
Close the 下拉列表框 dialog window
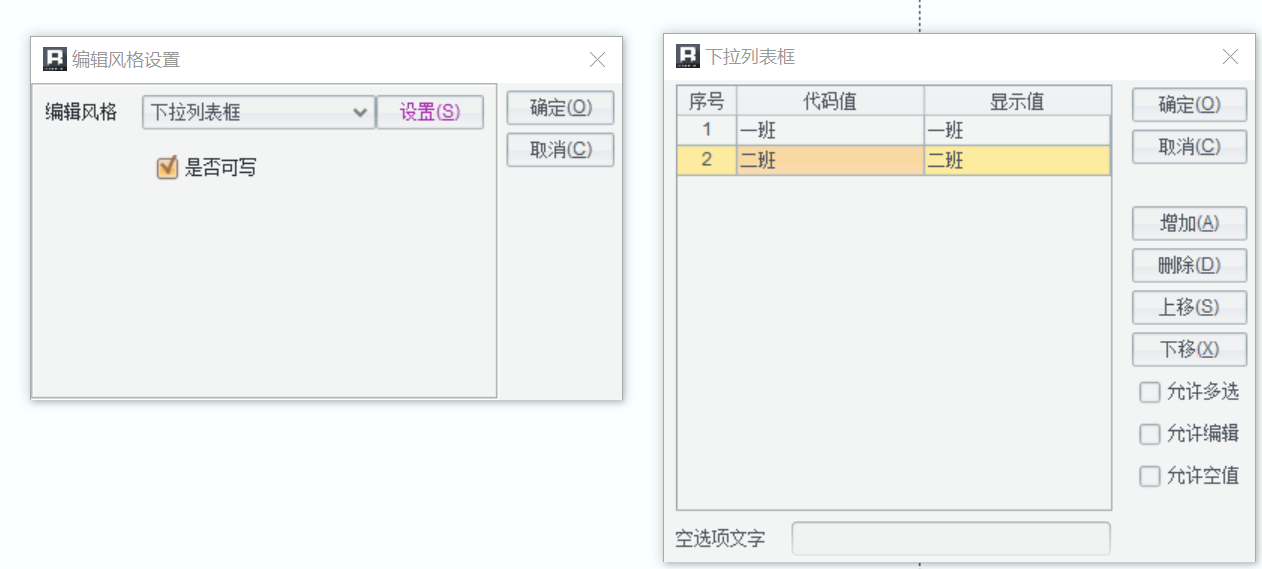coord(1230,57)
